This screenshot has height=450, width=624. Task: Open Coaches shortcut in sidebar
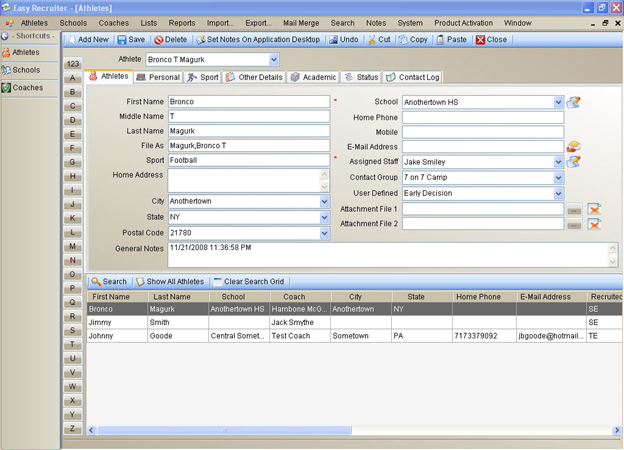pos(23,88)
